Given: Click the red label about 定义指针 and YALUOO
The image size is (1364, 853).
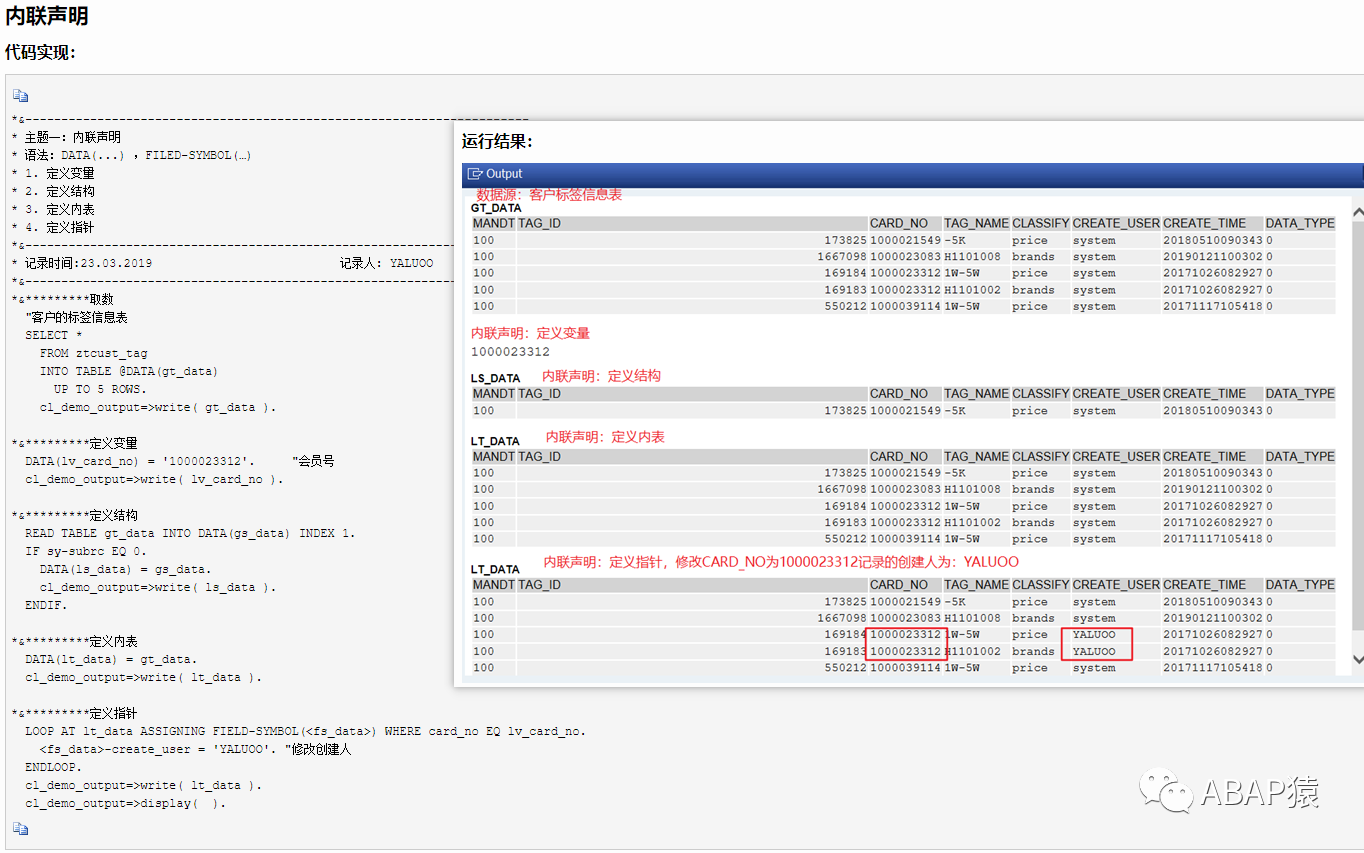Looking at the screenshot, I should pos(781,562).
